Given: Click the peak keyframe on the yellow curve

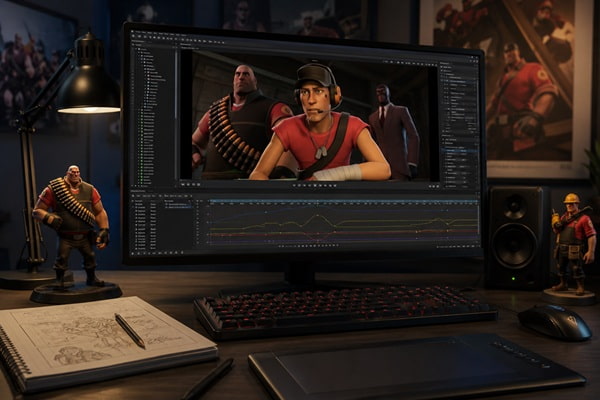Looking at the screenshot, I should point(318,216).
